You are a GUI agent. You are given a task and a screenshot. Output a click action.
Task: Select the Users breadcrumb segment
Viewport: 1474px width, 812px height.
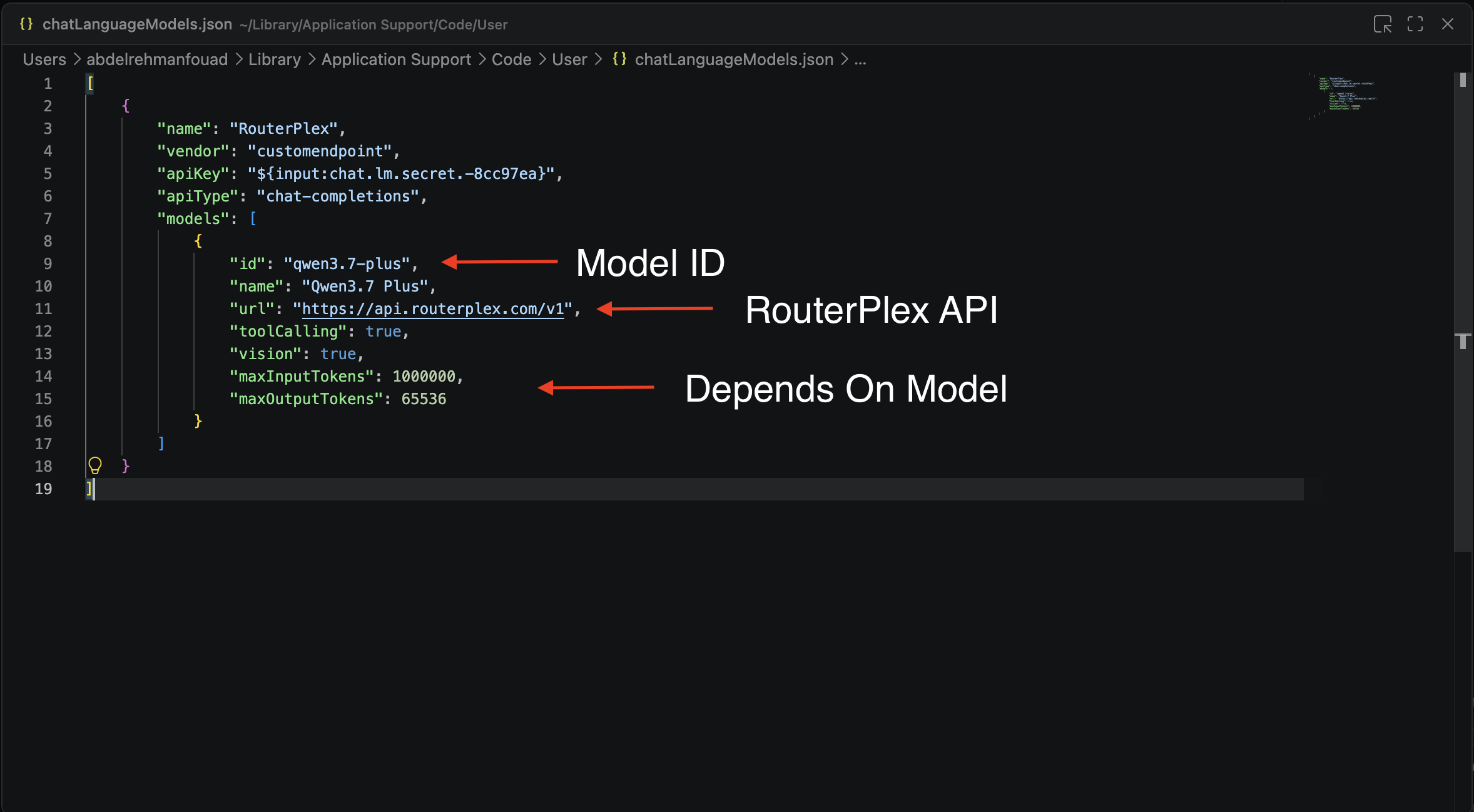click(x=44, y=59)
